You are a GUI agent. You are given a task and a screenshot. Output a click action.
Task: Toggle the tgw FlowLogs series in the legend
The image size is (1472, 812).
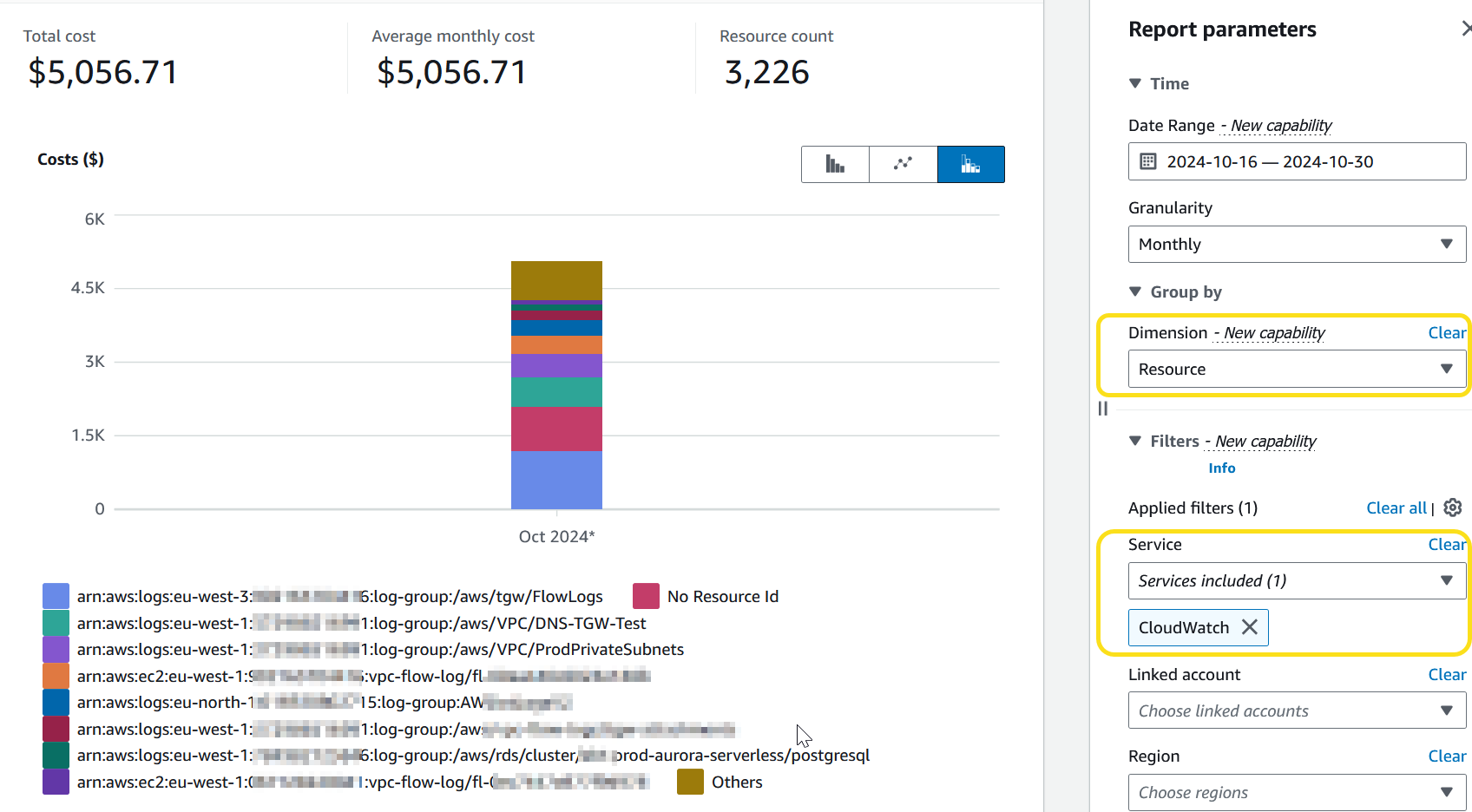(56, 595)
